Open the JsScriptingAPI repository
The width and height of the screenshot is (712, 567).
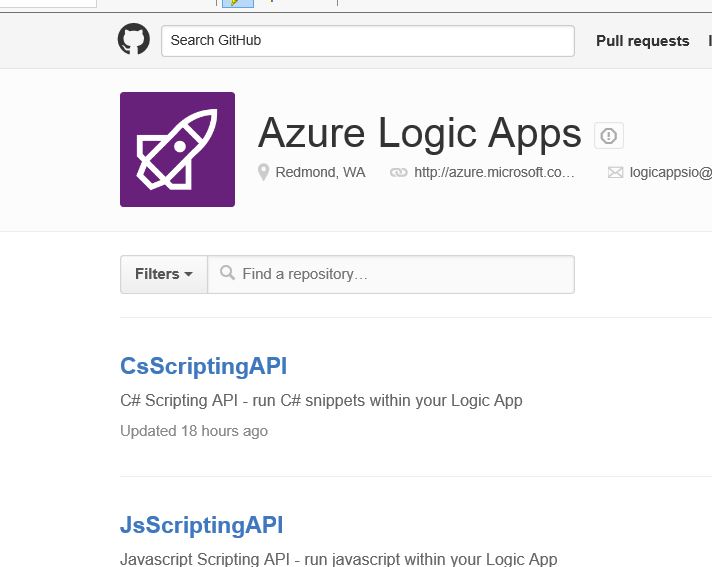tap(201, 525)
